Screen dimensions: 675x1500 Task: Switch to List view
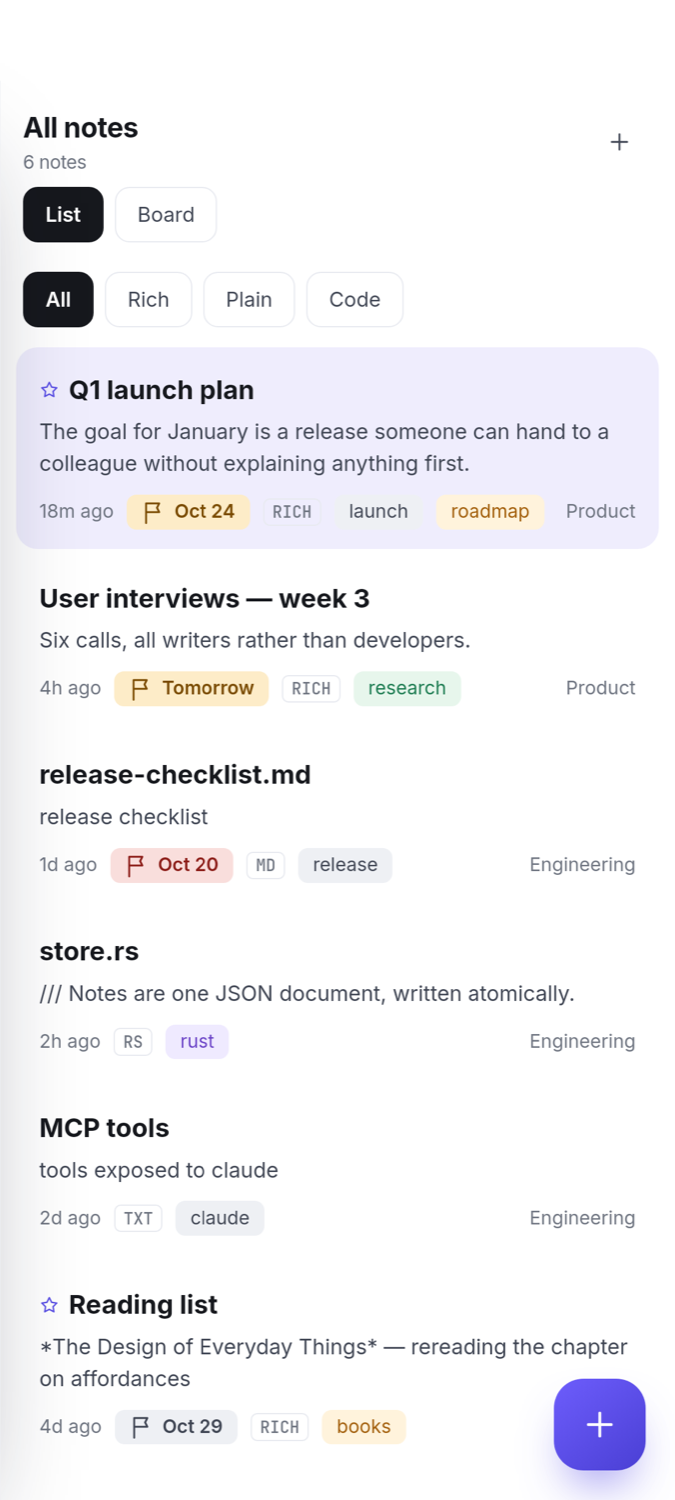coord(63,215)
